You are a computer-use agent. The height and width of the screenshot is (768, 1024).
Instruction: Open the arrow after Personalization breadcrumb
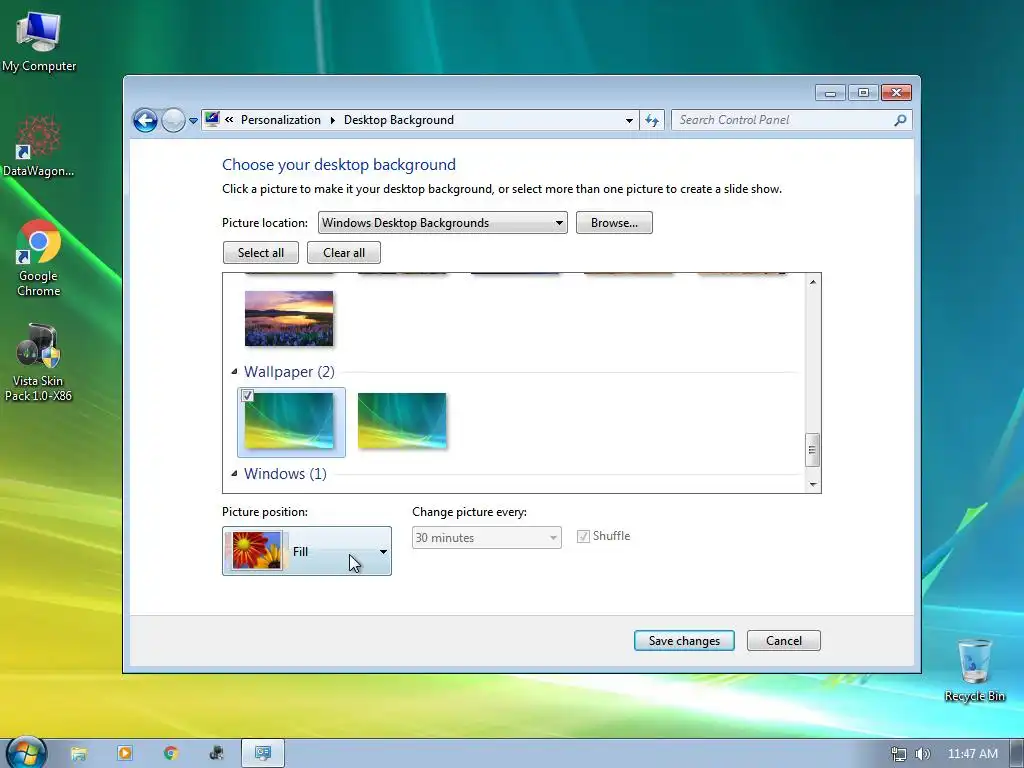[x=332, y=120]
